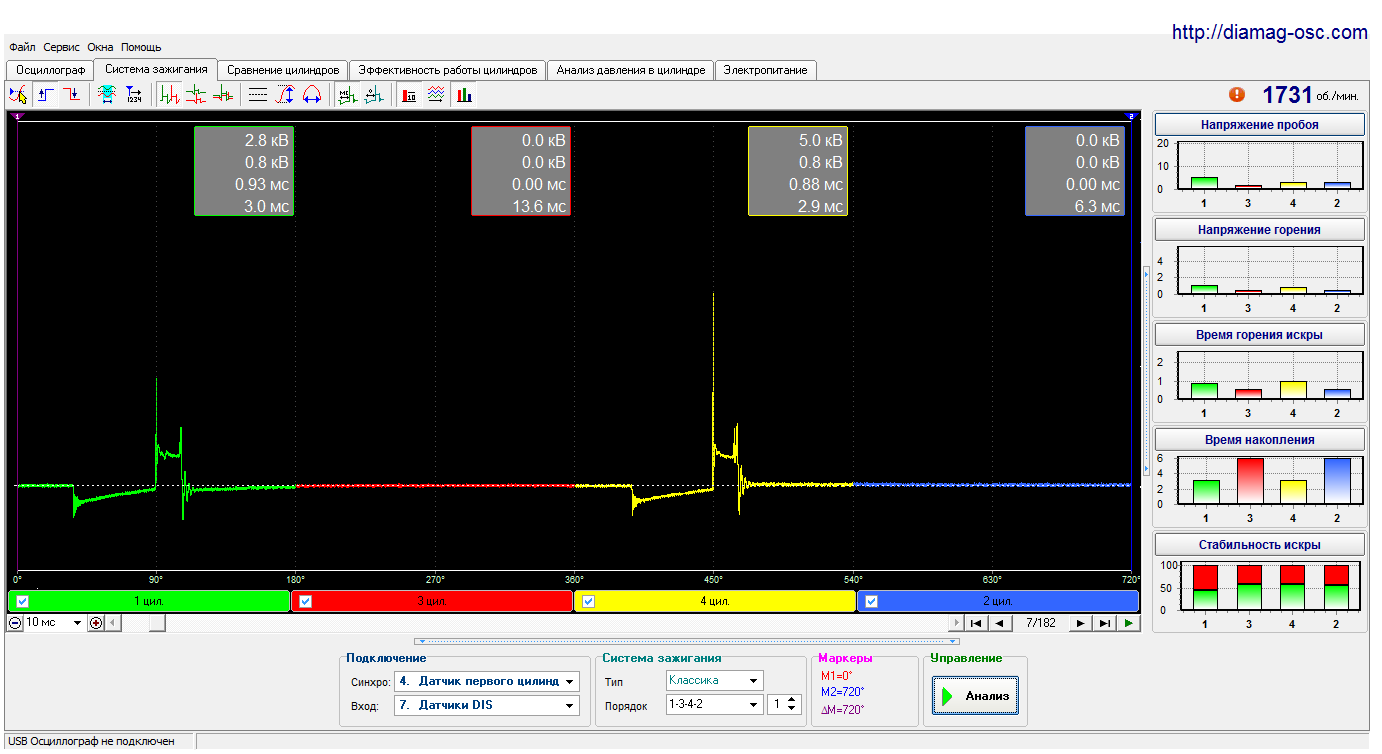Click the green cylinder 1 measurement box
Screen dimensions: 1382x754
tap(244, 171)
